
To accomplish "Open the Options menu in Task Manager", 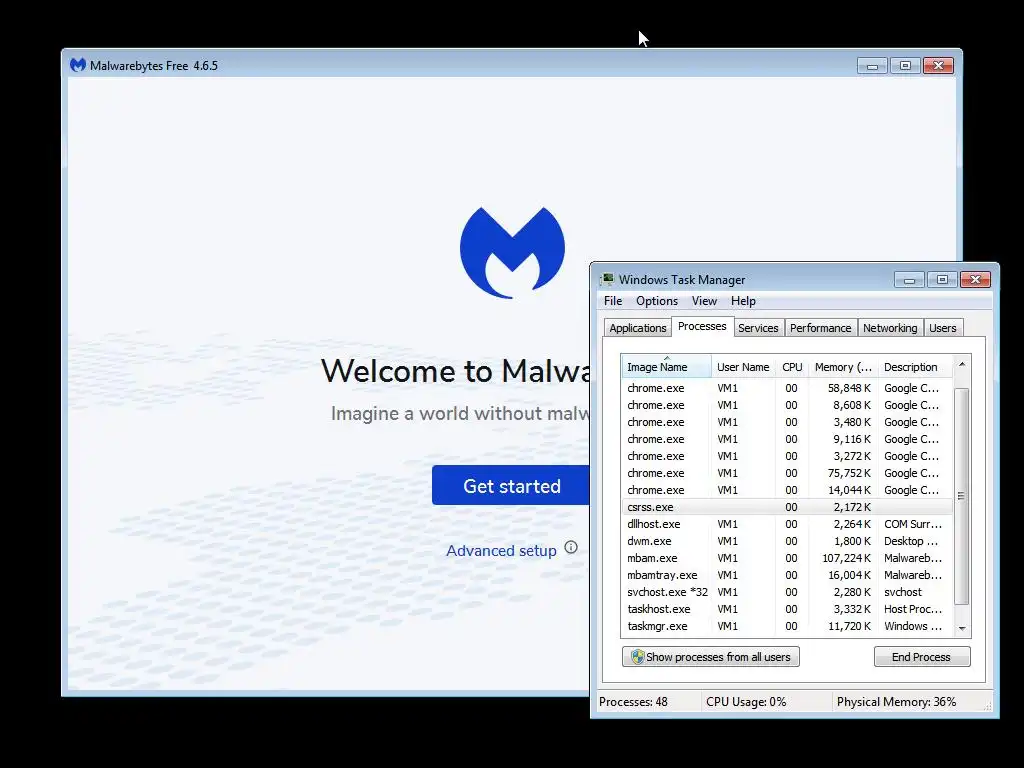I will (x=657, y=301).
